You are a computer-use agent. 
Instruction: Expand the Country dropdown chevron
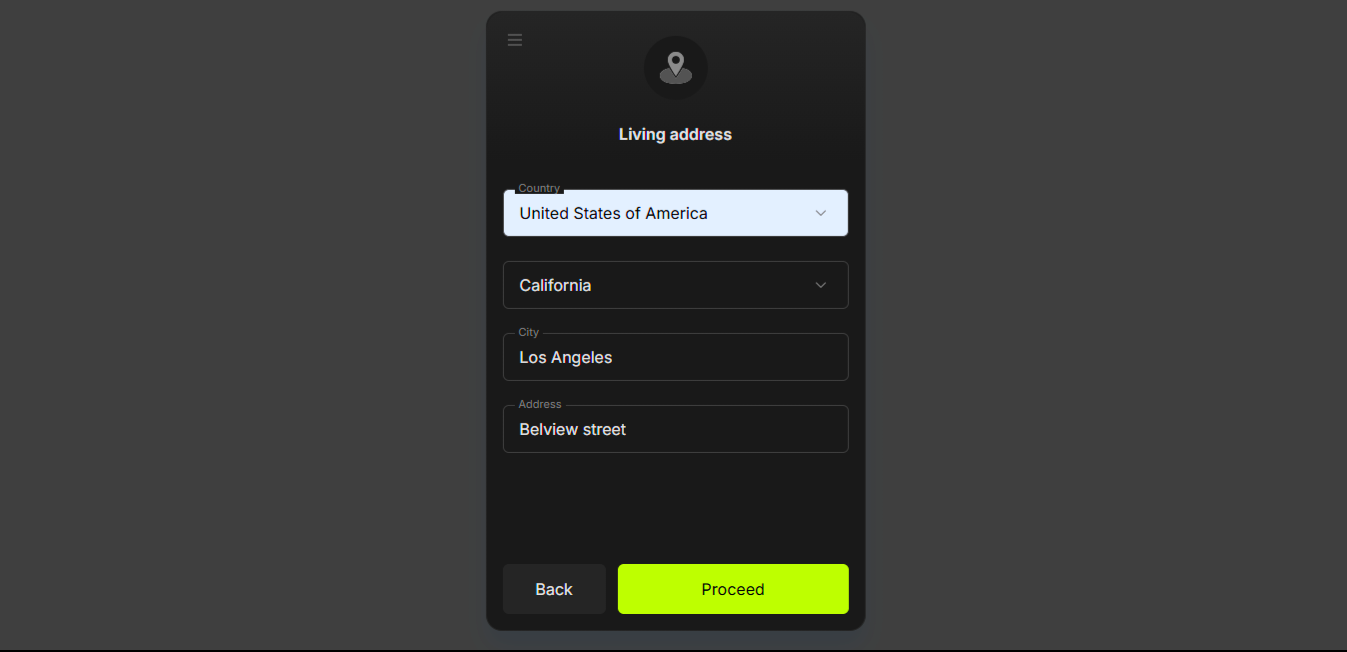tap(821, 213)
